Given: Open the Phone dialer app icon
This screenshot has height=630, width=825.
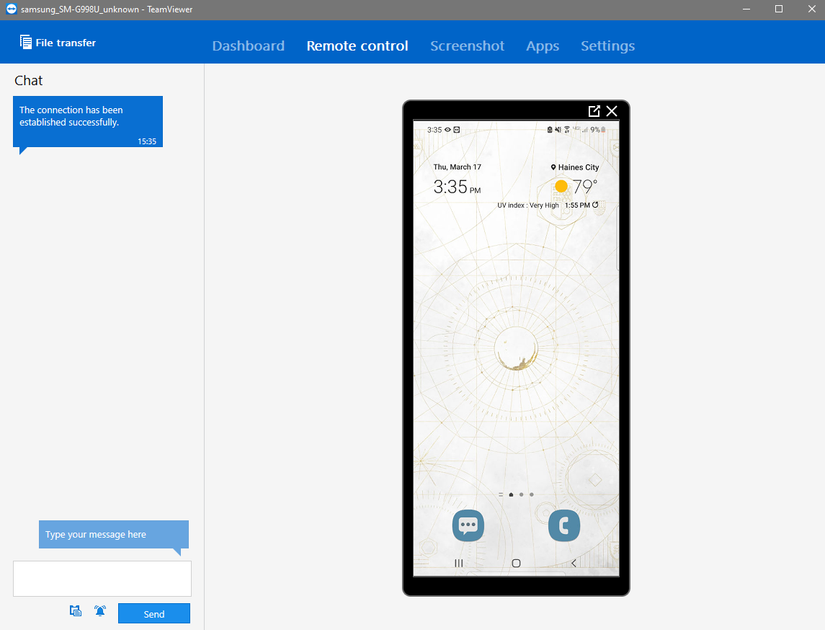Looking at the screenshot, I should click(x=564, y=525).
